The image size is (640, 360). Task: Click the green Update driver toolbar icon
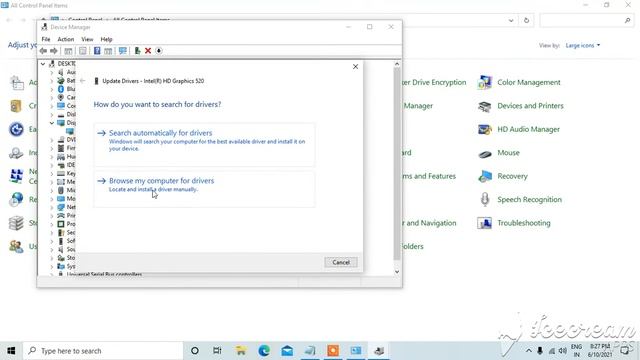[137, 51]
